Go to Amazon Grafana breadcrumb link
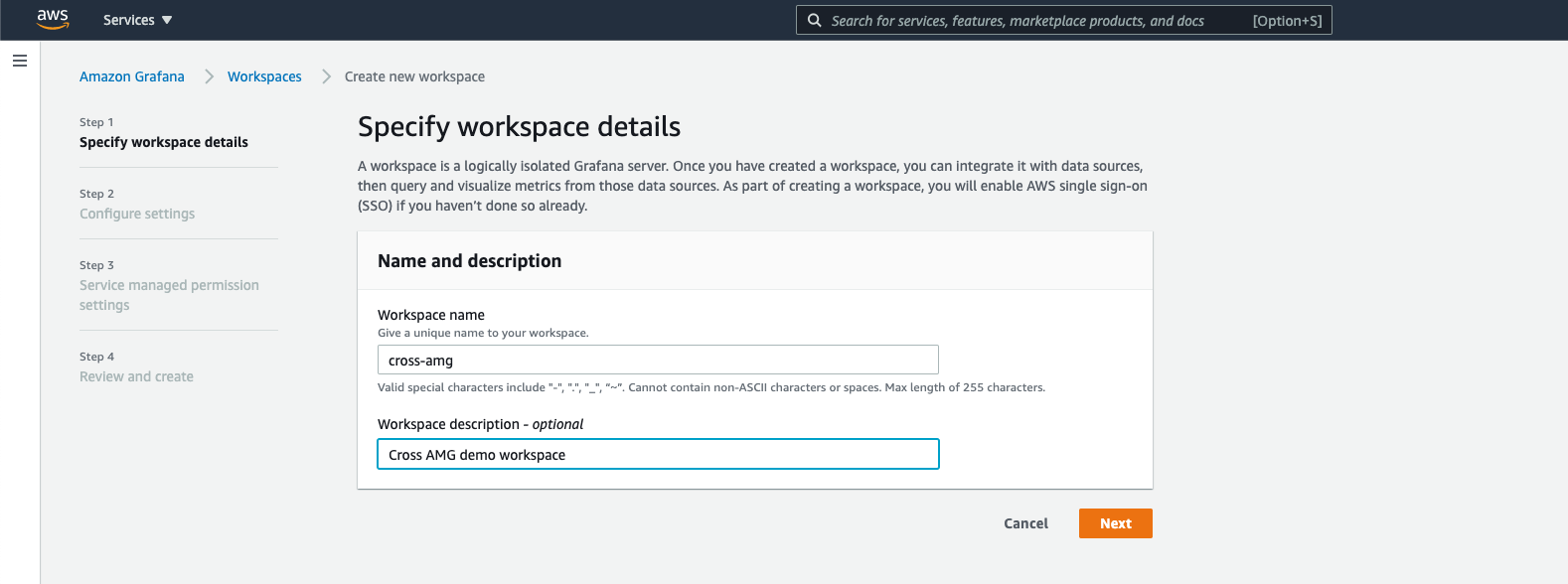The image size is (1568, 584). pyautogui.click(x=132, y=76)
